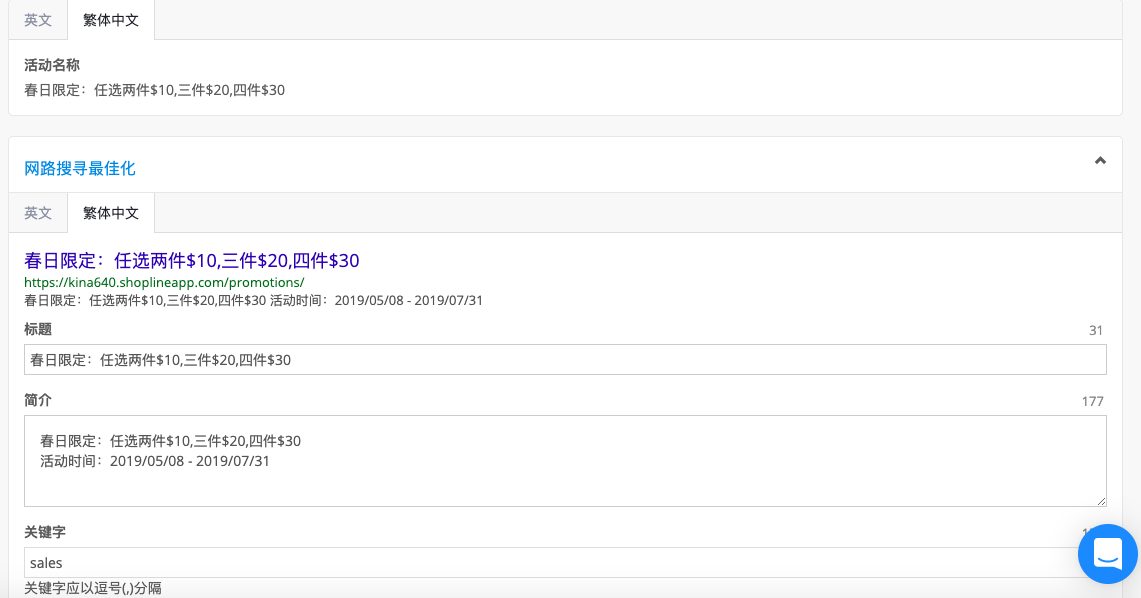Click the 活动名称 value text below label
The image size is (1141, 598).
click(x=154, y=90)
